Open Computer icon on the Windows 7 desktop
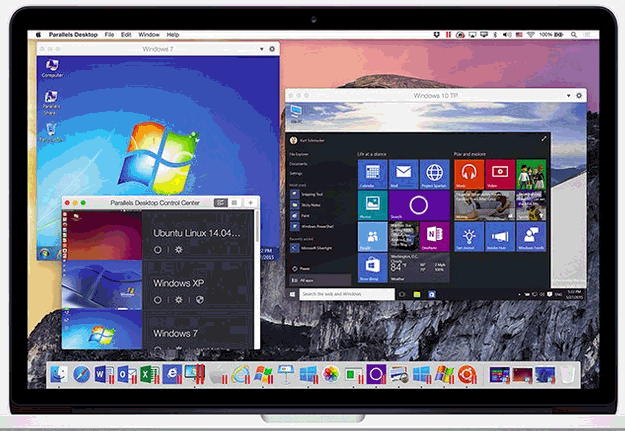This screenshot has width=625, height=431. [x=52, y=68]
